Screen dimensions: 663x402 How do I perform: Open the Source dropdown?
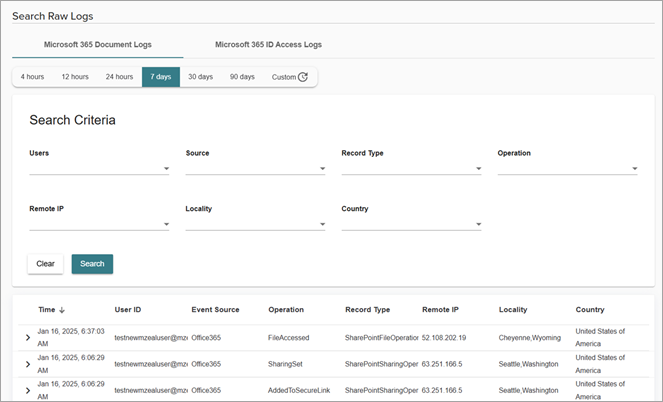[255, 168]
